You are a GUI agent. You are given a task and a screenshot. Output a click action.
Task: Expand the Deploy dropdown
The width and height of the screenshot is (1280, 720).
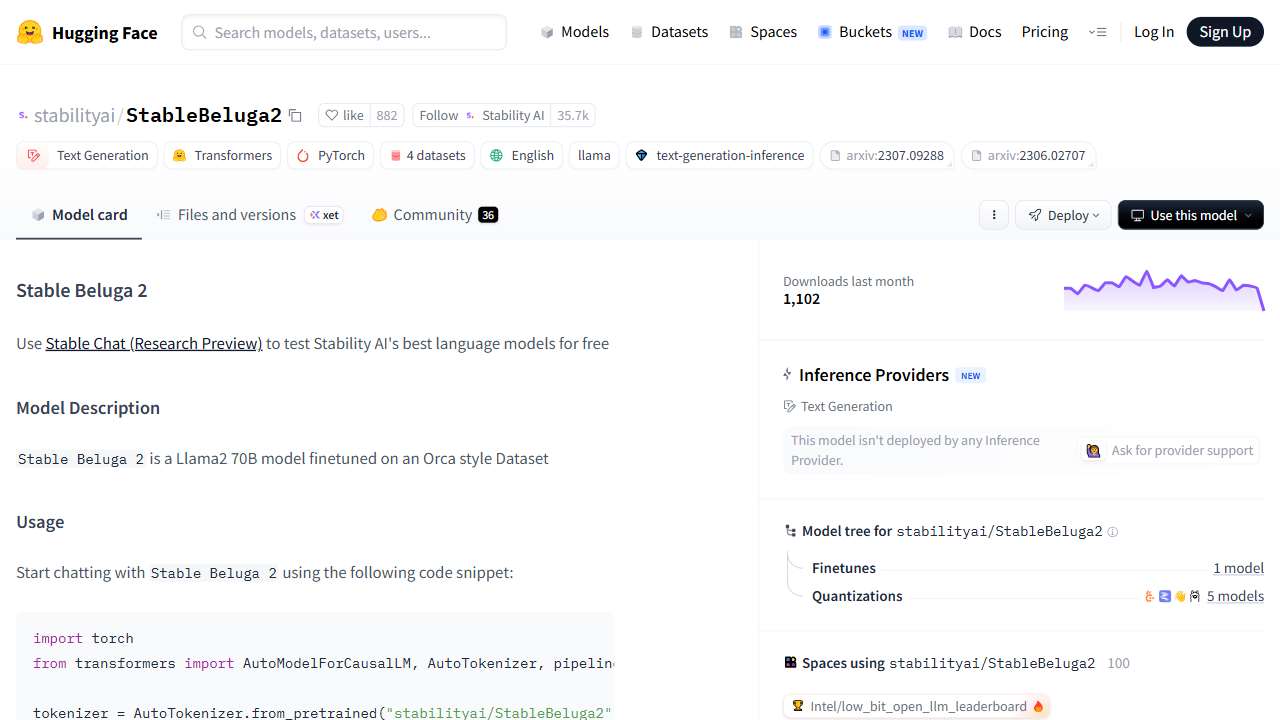tap(1063, 215)
